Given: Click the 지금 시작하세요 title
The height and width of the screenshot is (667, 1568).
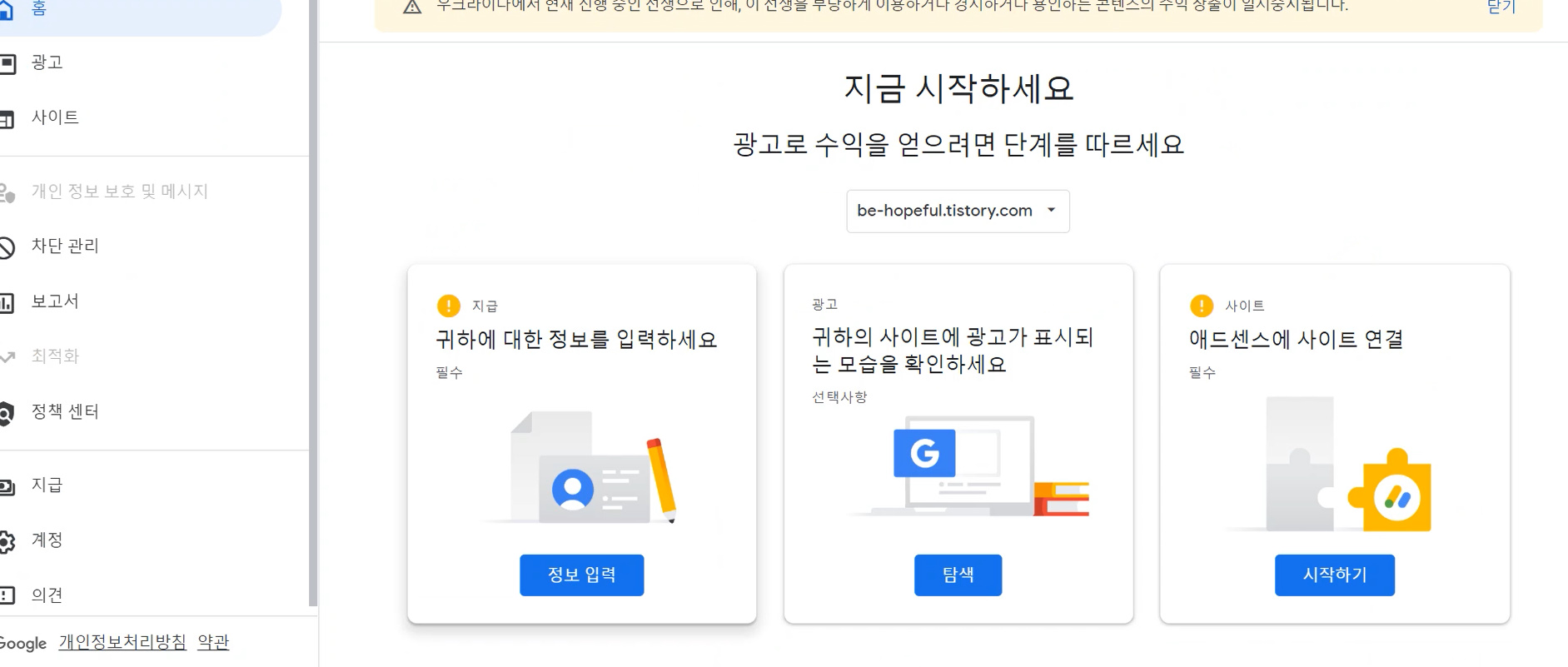Looking at the screenshot, I should [958, 88].
